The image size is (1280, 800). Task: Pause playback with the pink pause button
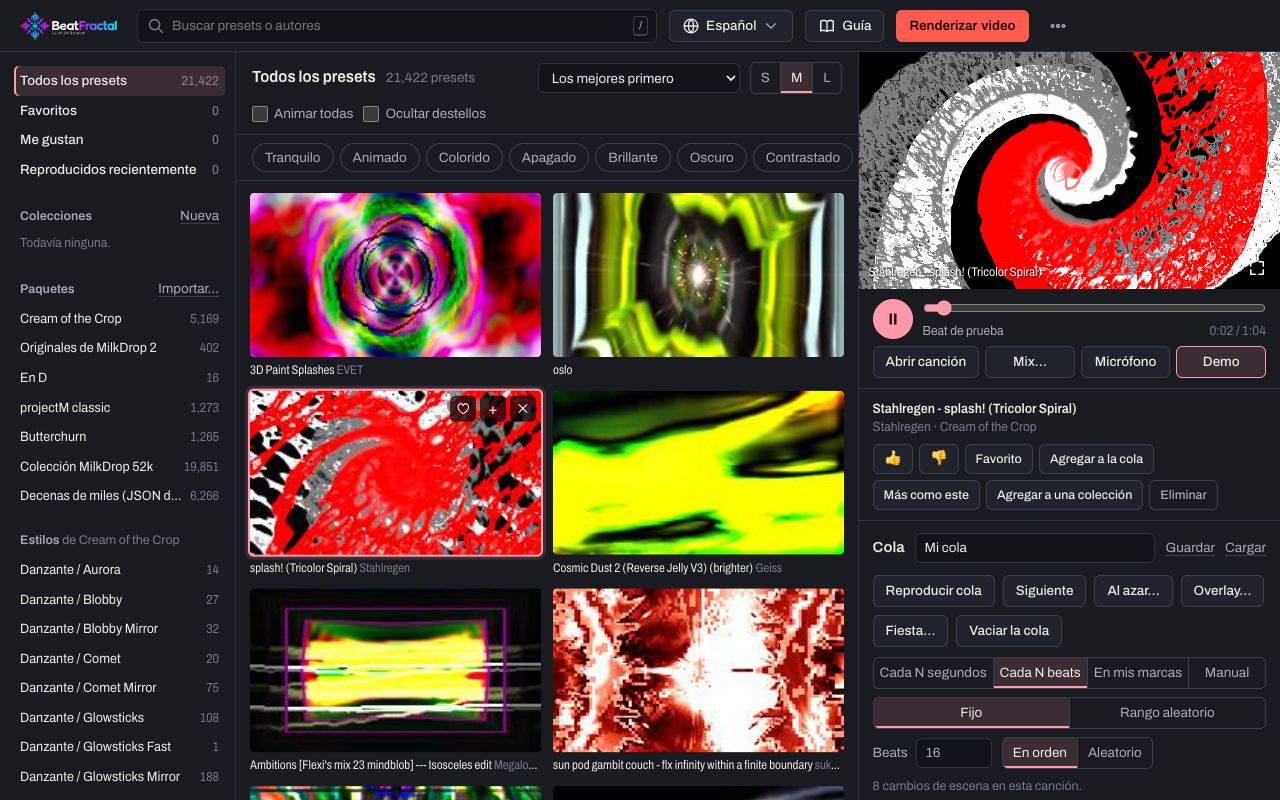click(x=893, y=319)
